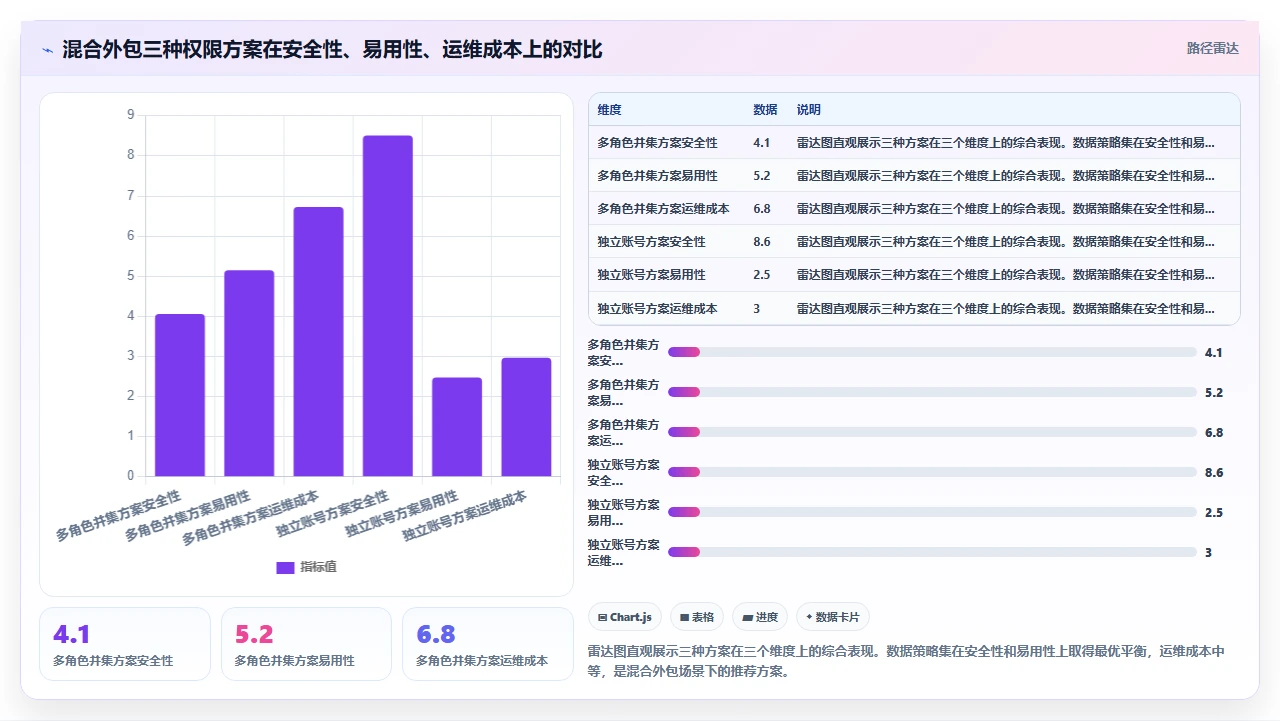This screenshot has width=1280, height=721.
Task: Click the bar for 多角色并集方案易用性
Action: (x=249, y=373)
